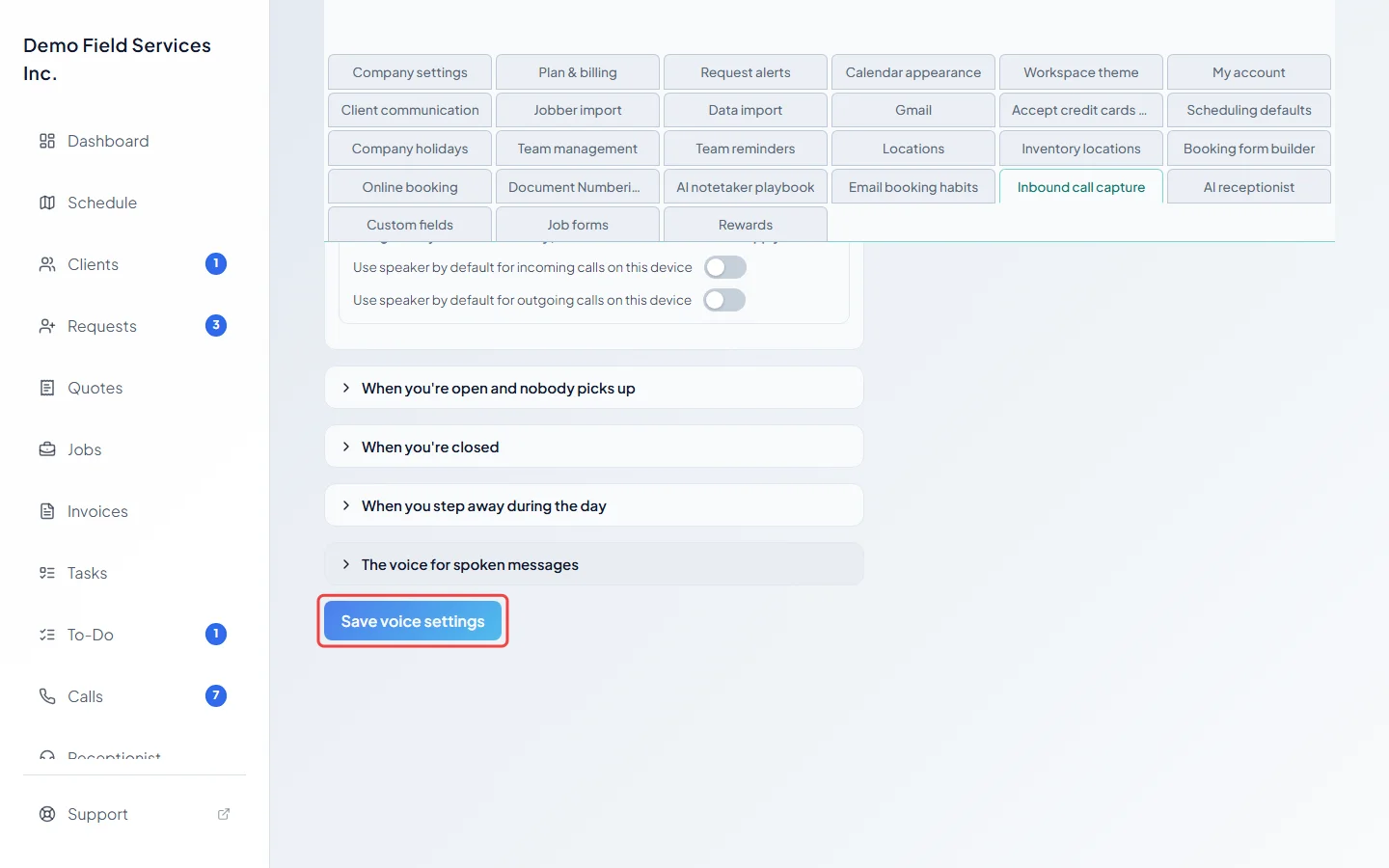The image size is (1389, 868).
Task: Open the Custom fields tab
Action: [x=410, y=225]
